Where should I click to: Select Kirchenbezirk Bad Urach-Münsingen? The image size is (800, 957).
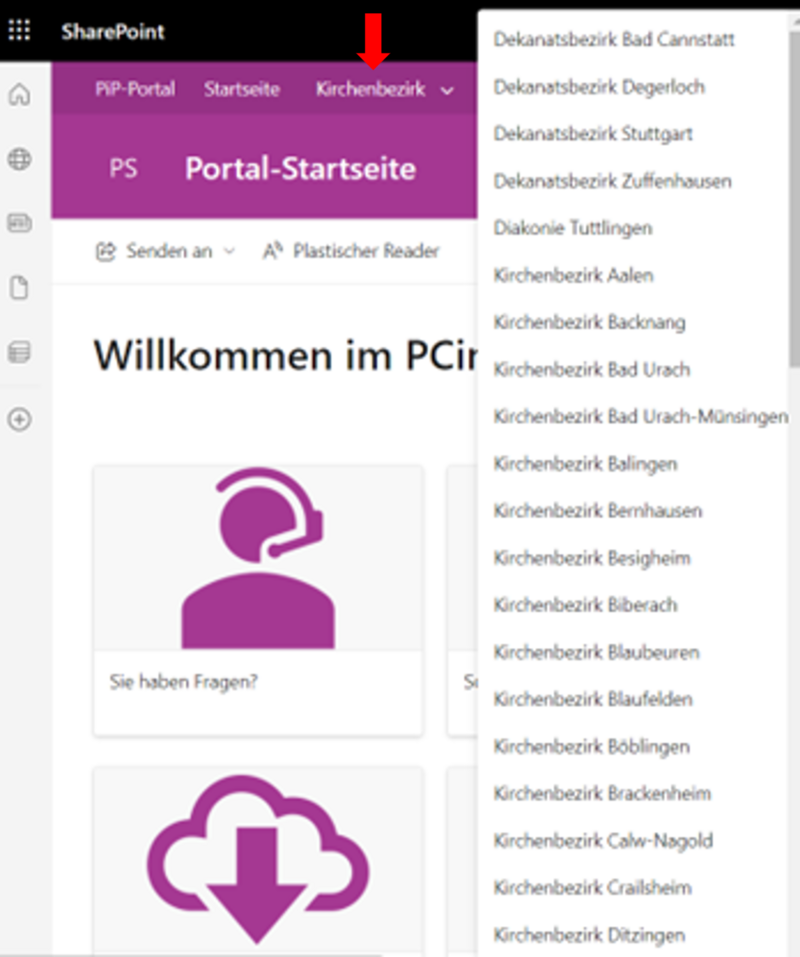(x=641, y=416)
